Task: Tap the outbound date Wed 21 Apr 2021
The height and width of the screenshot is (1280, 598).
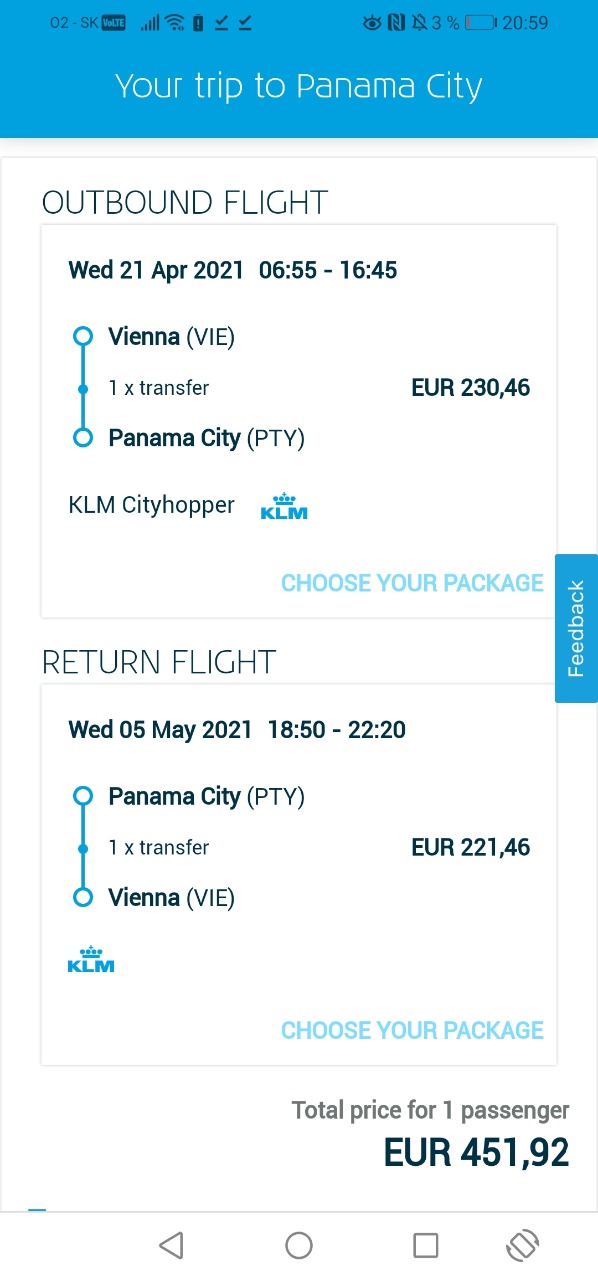Action: point(156,270)
